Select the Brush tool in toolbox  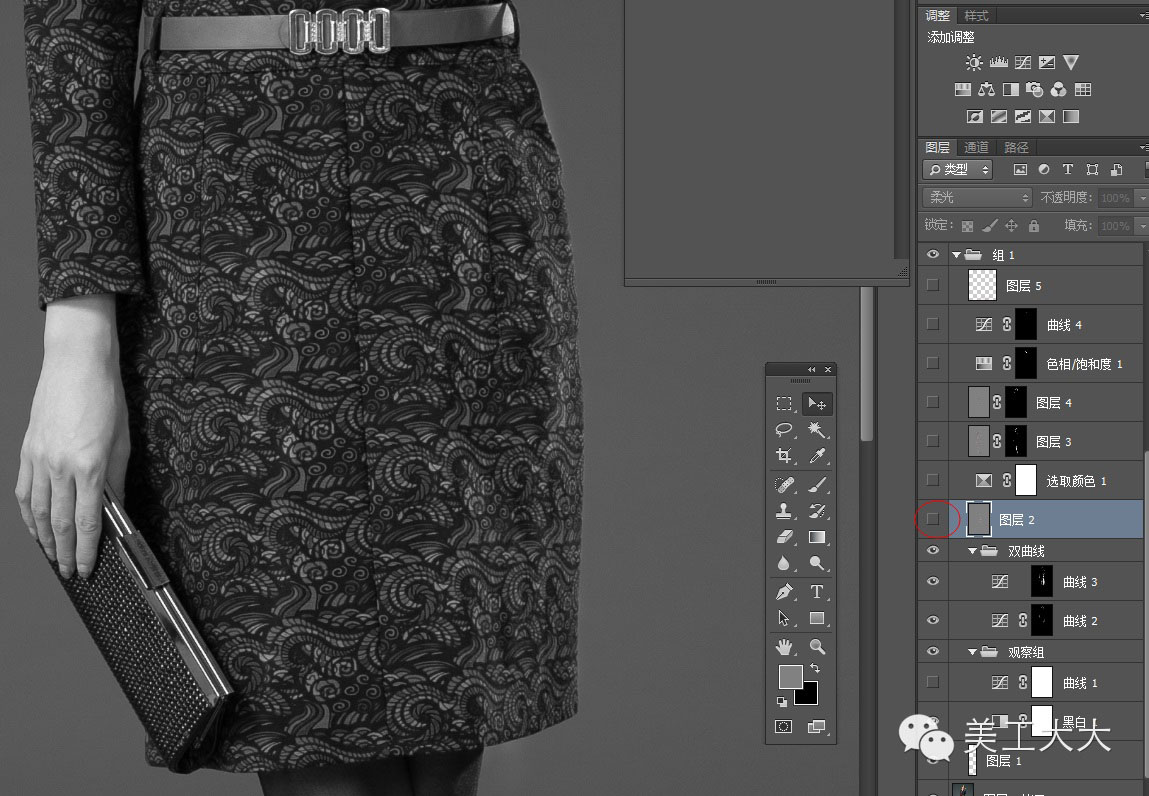[816, 484]
